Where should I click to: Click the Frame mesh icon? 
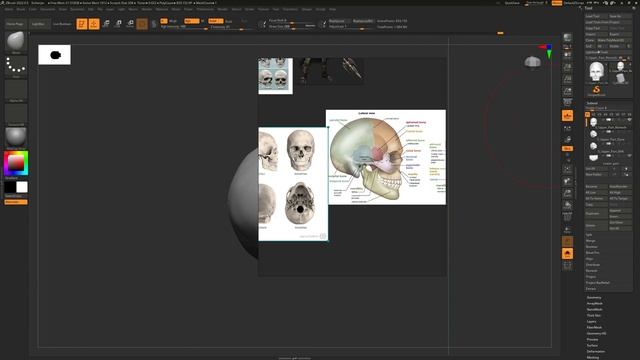[567, 169]
